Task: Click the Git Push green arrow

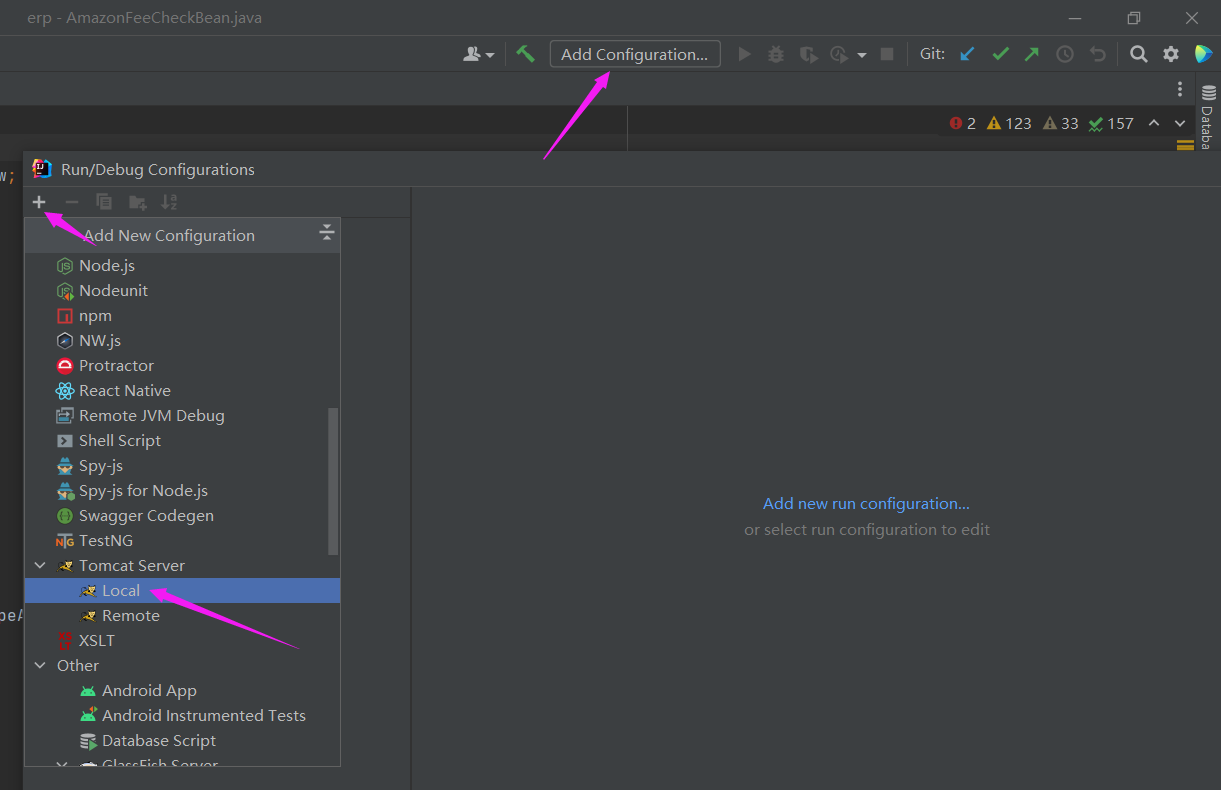Action: (1032, 54)
